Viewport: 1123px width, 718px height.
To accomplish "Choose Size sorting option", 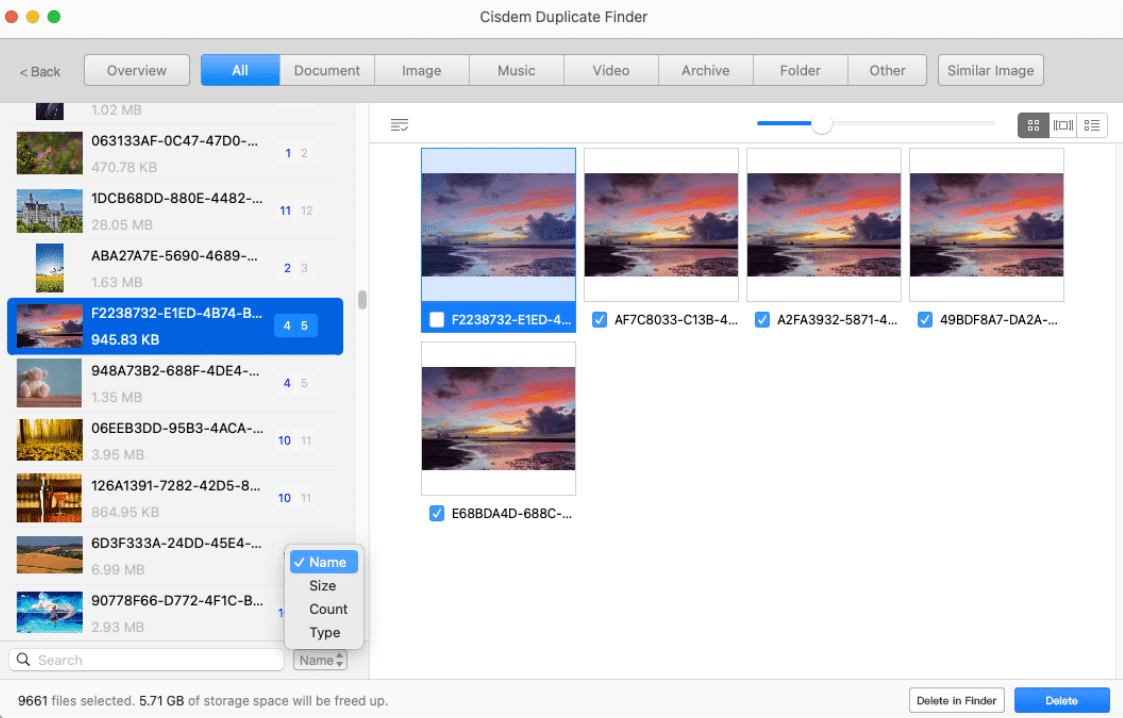I will pyautogui.click(x=323, y=585).
